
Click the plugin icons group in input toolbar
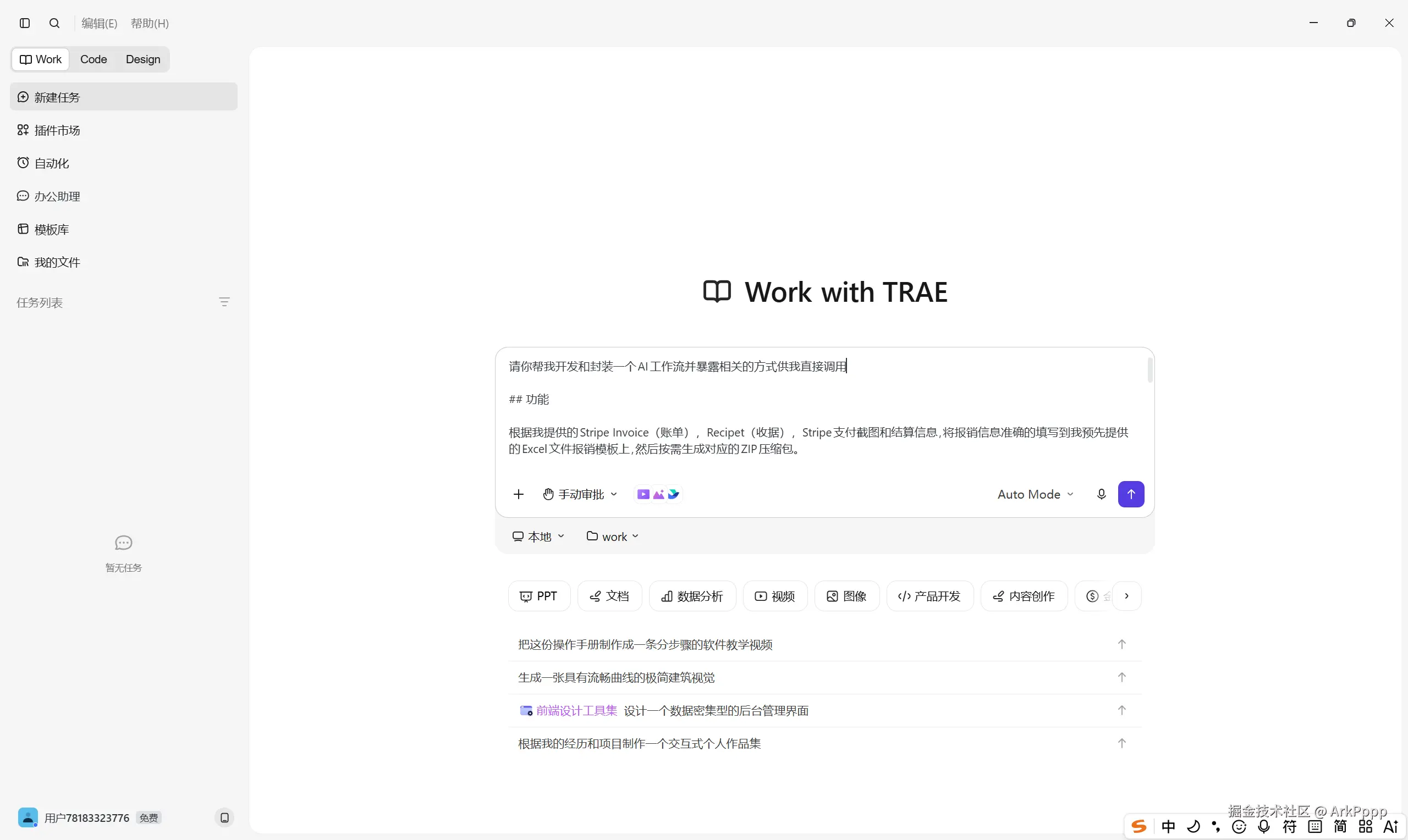658,494
